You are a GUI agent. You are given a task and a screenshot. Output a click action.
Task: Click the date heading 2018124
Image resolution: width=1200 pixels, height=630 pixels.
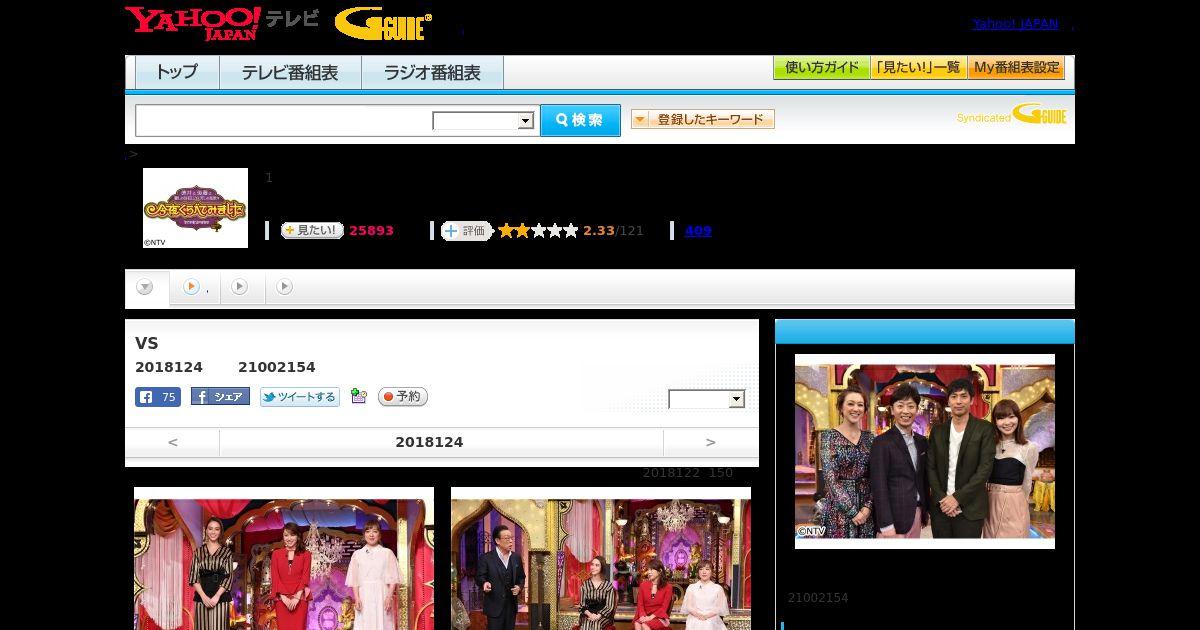click(x=429, y=442)
